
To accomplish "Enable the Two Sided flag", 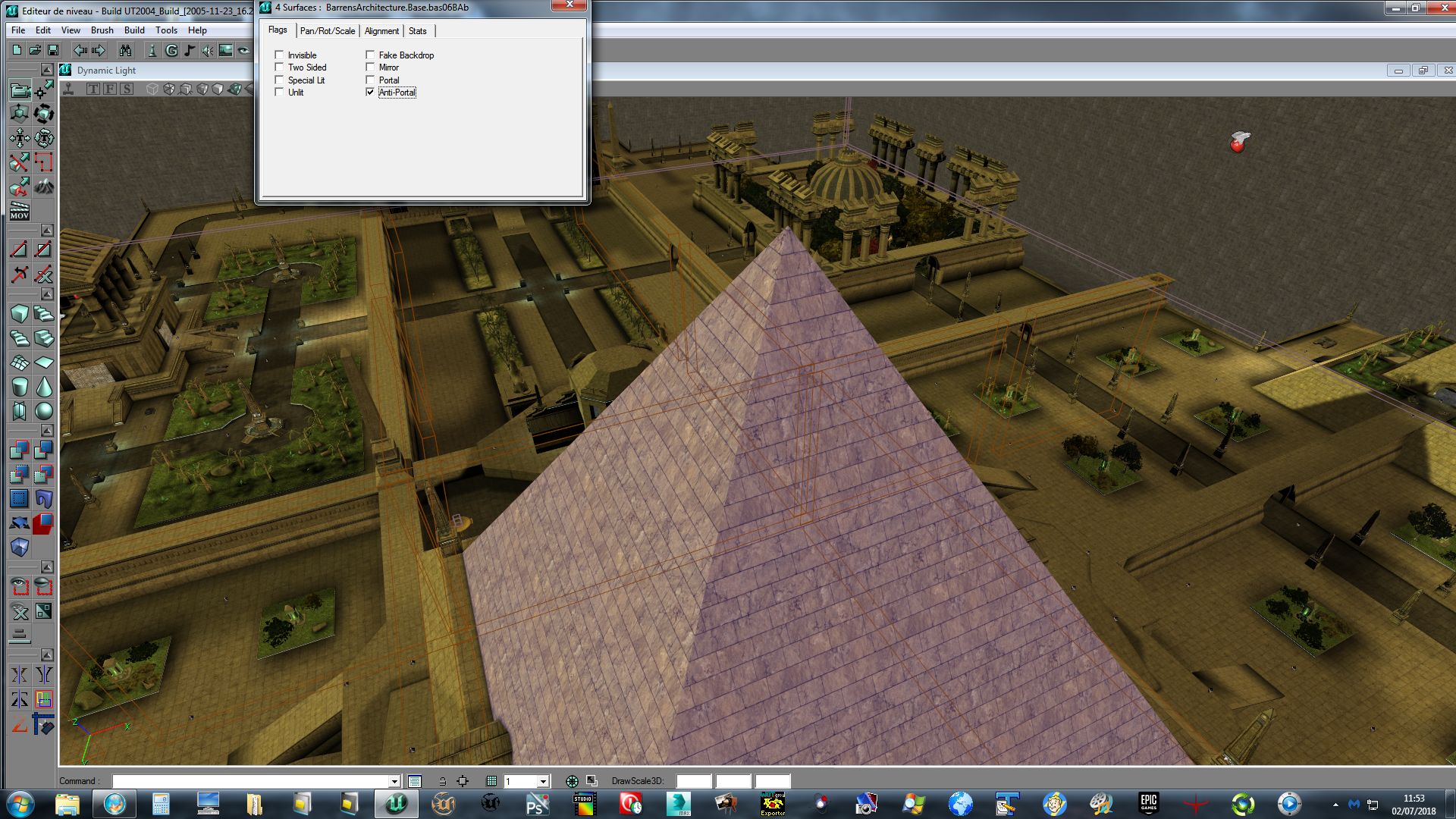I will [279, 67].
